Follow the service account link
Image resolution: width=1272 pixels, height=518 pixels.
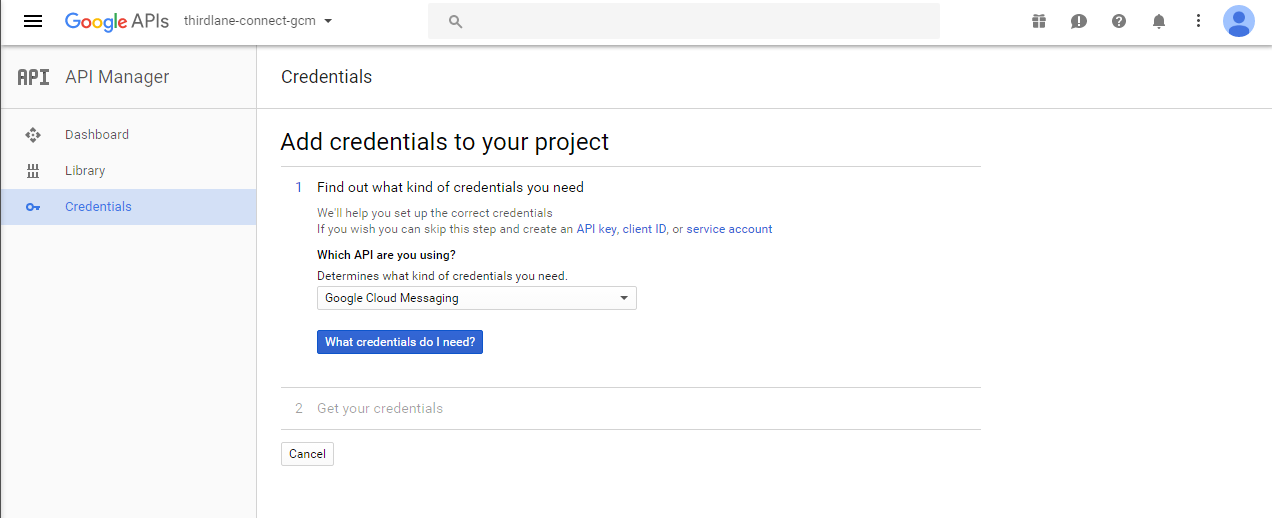729,229
